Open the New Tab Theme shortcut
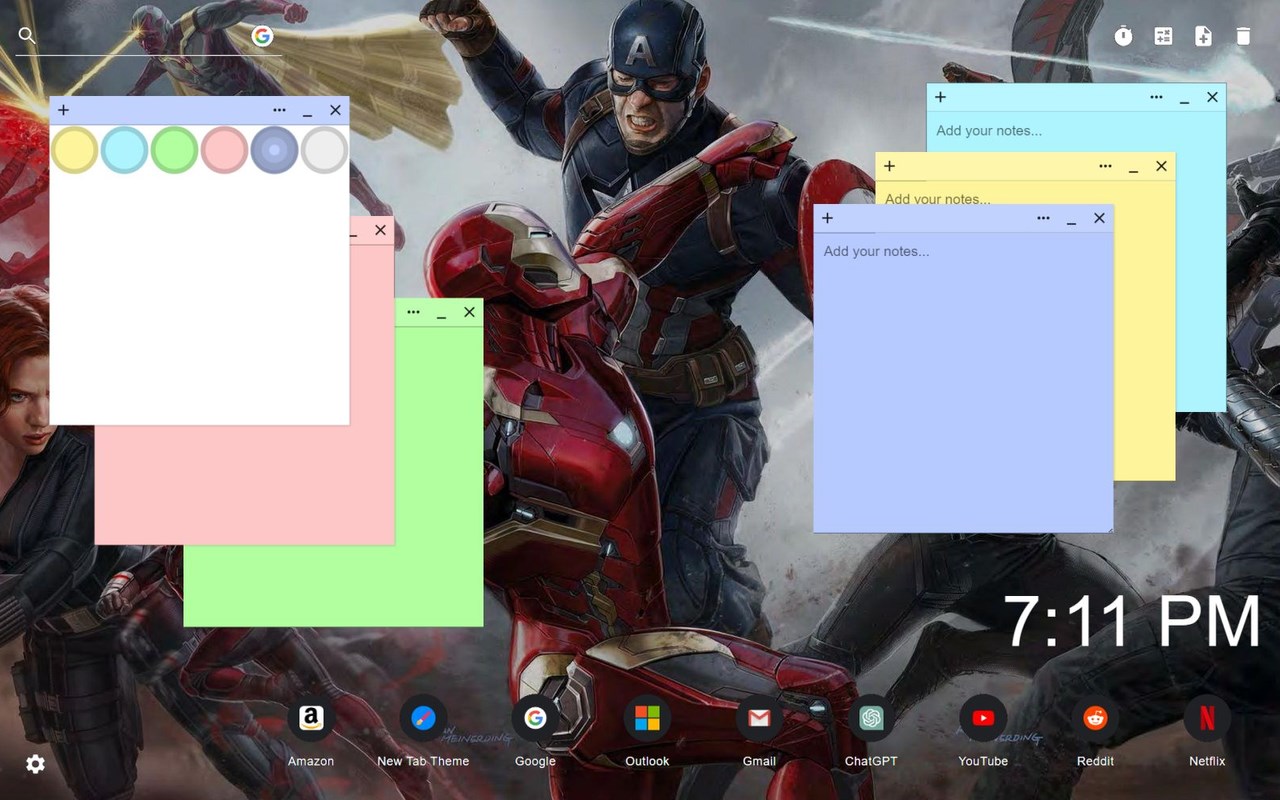Viewport: 1280px width, 800px height. pos(423,732)
